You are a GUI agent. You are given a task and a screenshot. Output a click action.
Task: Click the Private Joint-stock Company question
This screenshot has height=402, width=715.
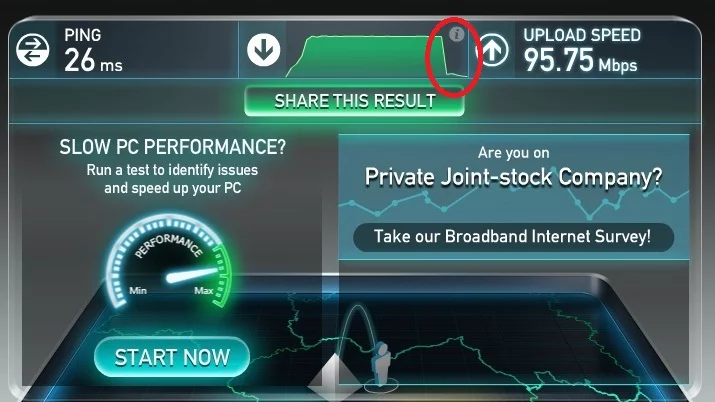(513, 178)
